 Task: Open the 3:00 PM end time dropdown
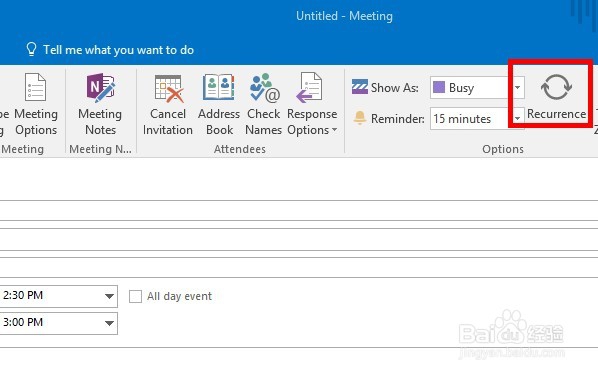click(x=109, y=323)
